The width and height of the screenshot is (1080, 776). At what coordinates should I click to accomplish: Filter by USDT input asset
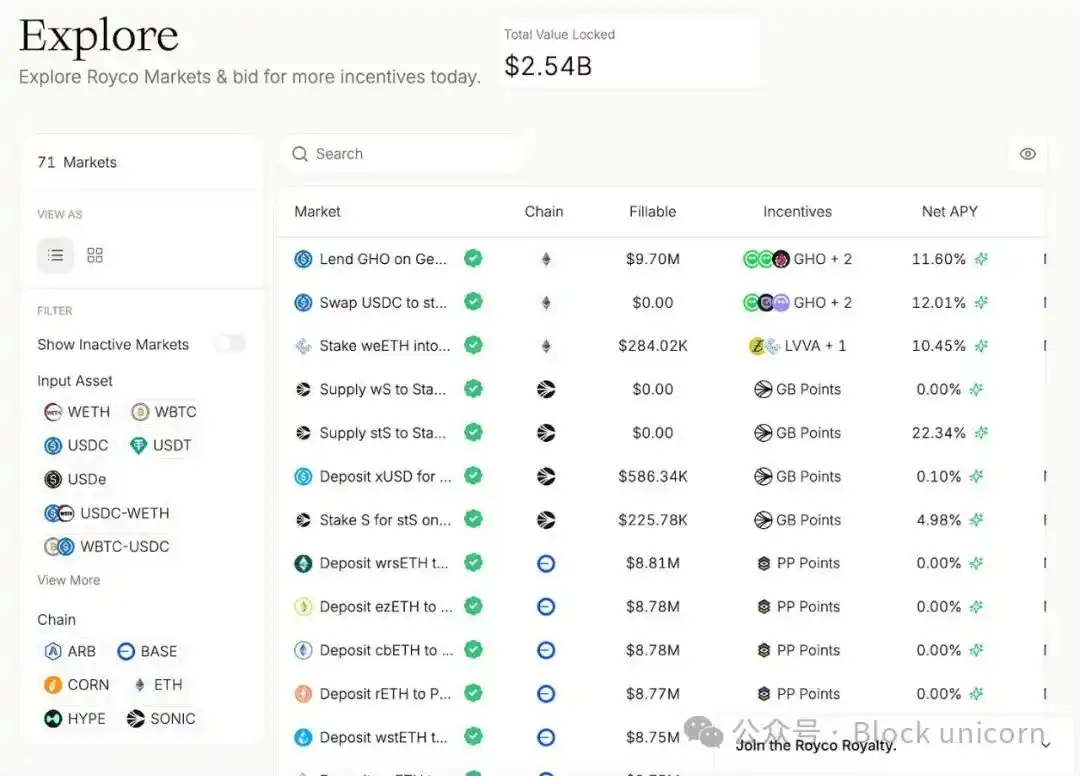[160, 446]
